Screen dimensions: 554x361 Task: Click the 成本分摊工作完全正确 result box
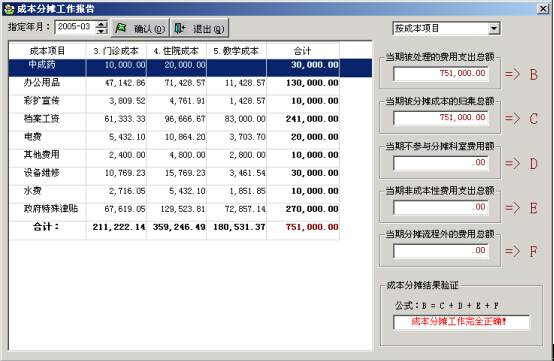(x=461, y=322)
